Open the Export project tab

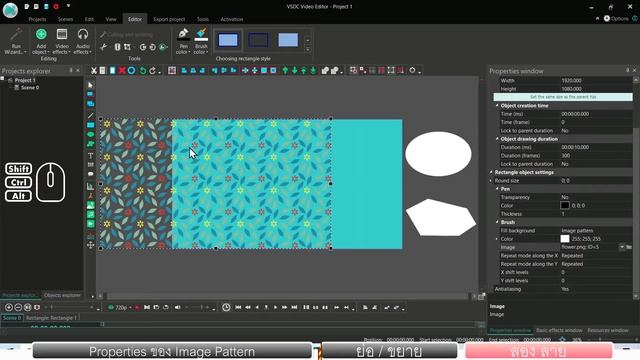click(169, 19)
